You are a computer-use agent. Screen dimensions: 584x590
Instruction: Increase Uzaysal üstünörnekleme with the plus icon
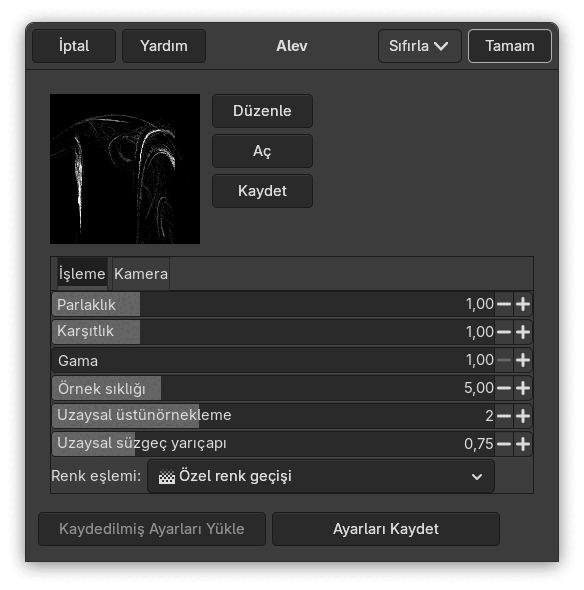pyautogui.click(x=523, y=416)
